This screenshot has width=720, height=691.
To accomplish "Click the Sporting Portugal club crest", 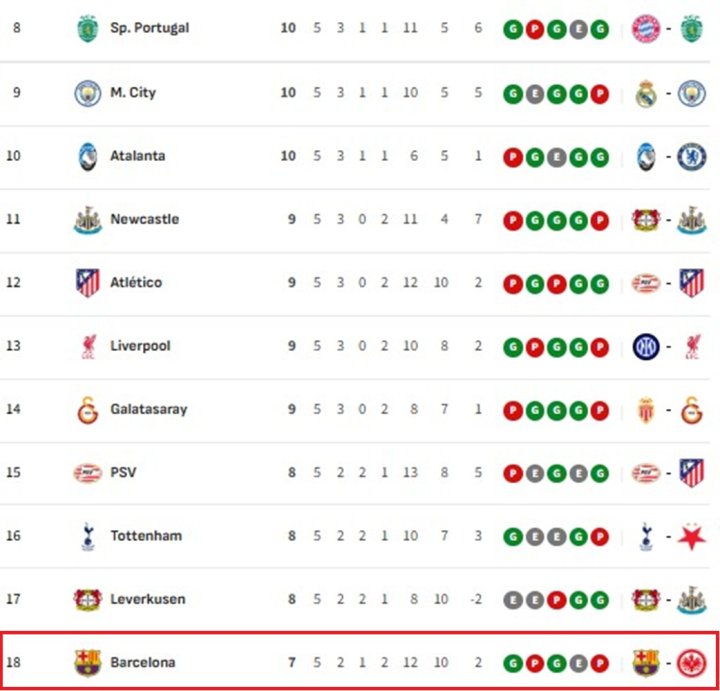I will click(x=88, y=29).
